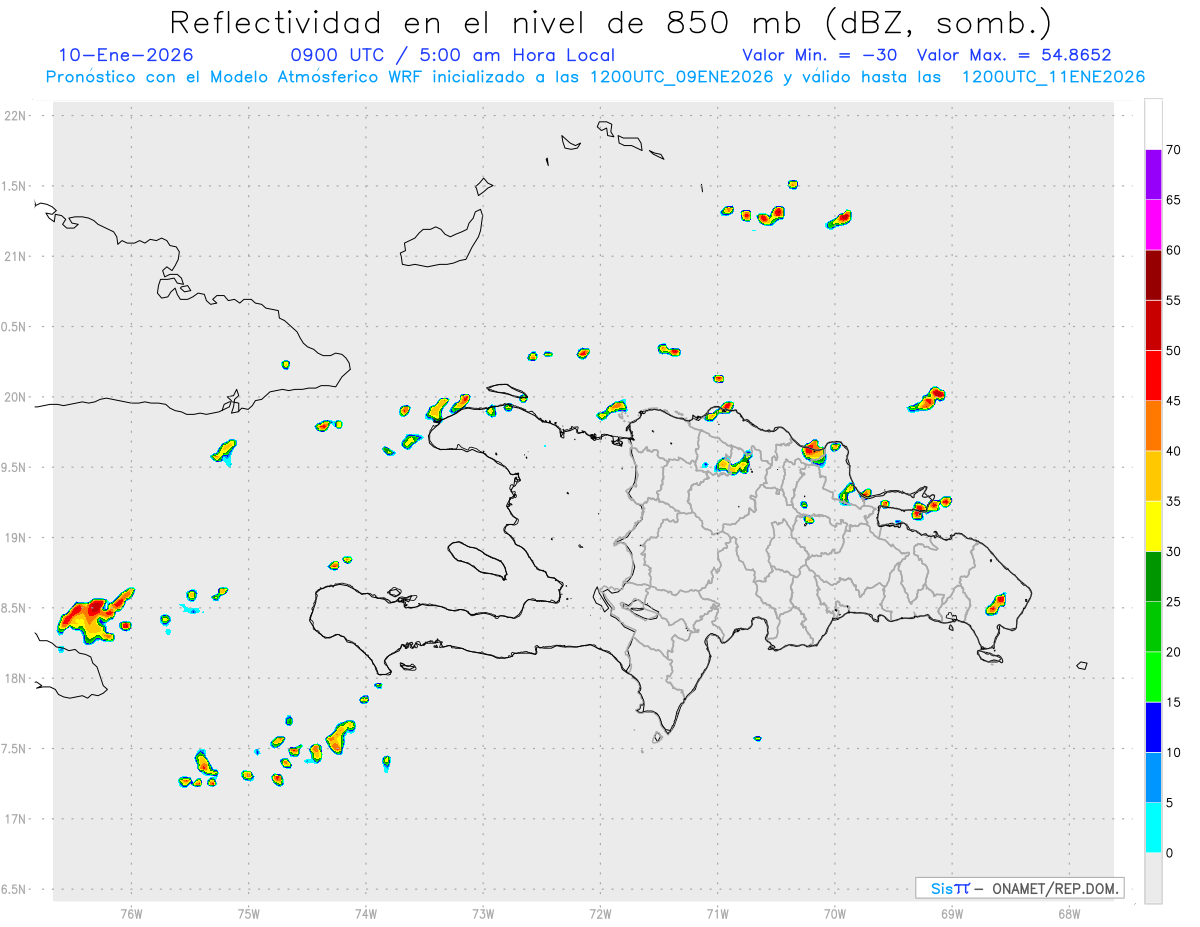The image size is (1200, 927).
Task: Pick the cyan 0–5 dBZ colorbar segment
Action: [x=1153, y=827]
